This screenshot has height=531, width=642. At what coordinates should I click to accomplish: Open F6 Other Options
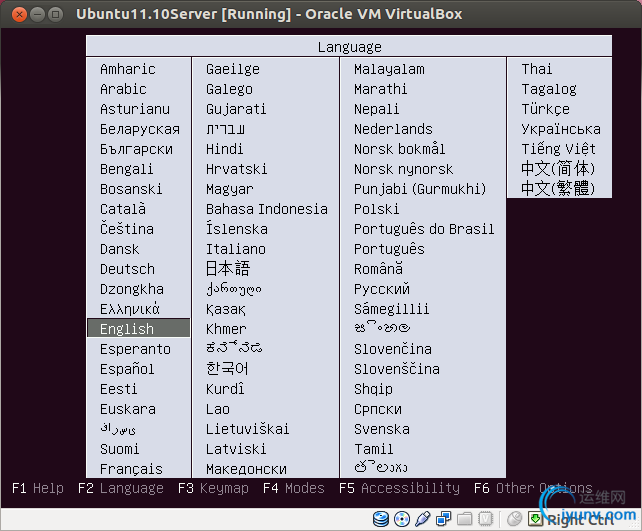[533, 488]
